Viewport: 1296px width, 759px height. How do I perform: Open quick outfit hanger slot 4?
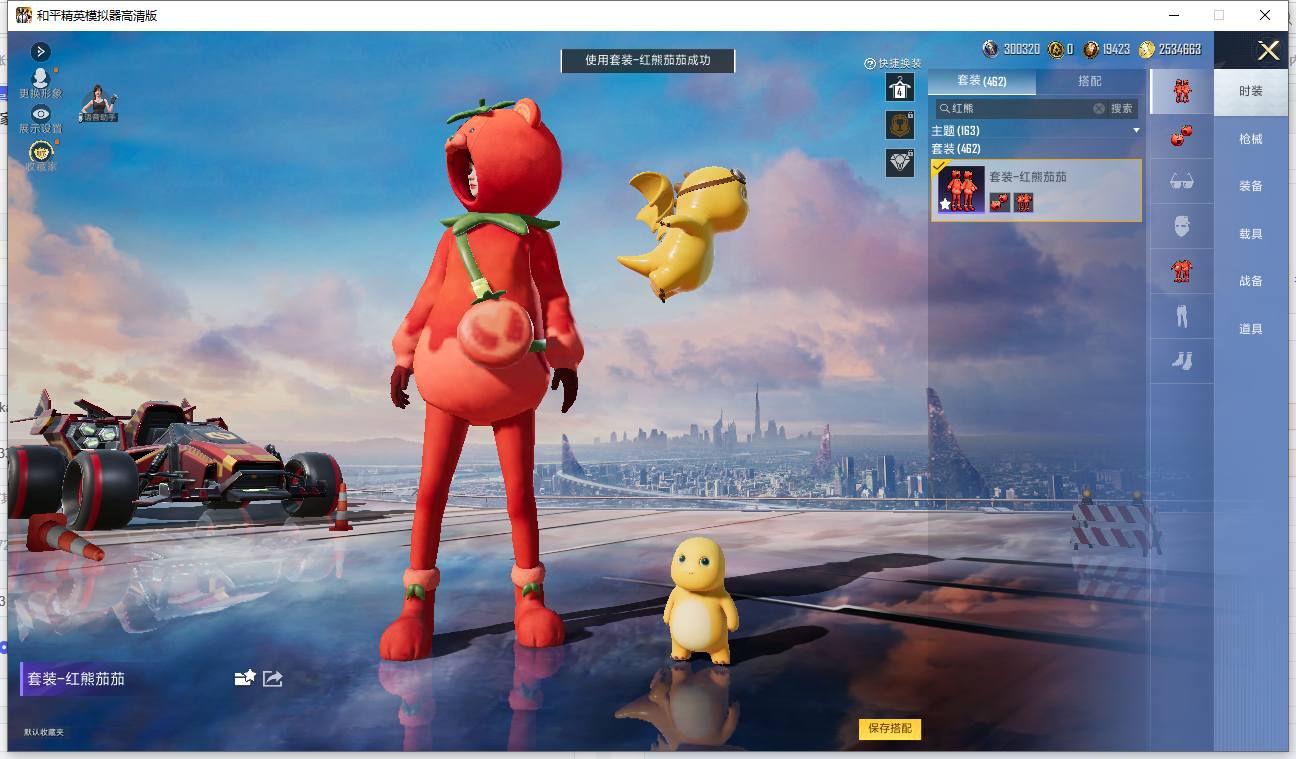click(899, 88)
